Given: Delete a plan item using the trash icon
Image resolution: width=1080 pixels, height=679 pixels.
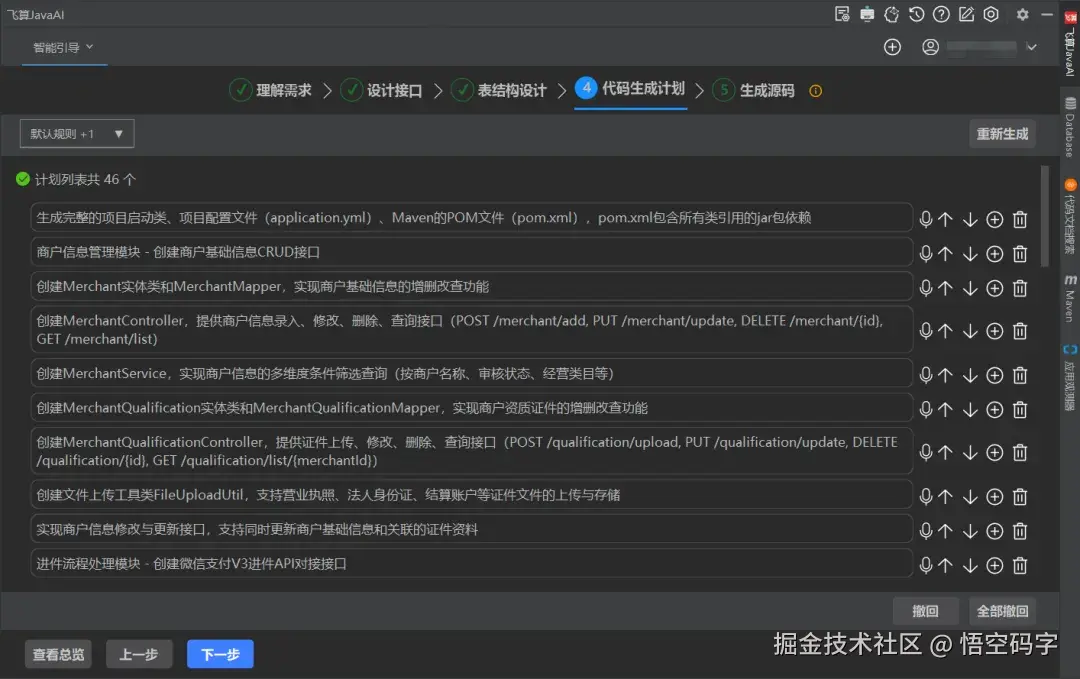Looking at the screenshot, I should [1019, 217].
